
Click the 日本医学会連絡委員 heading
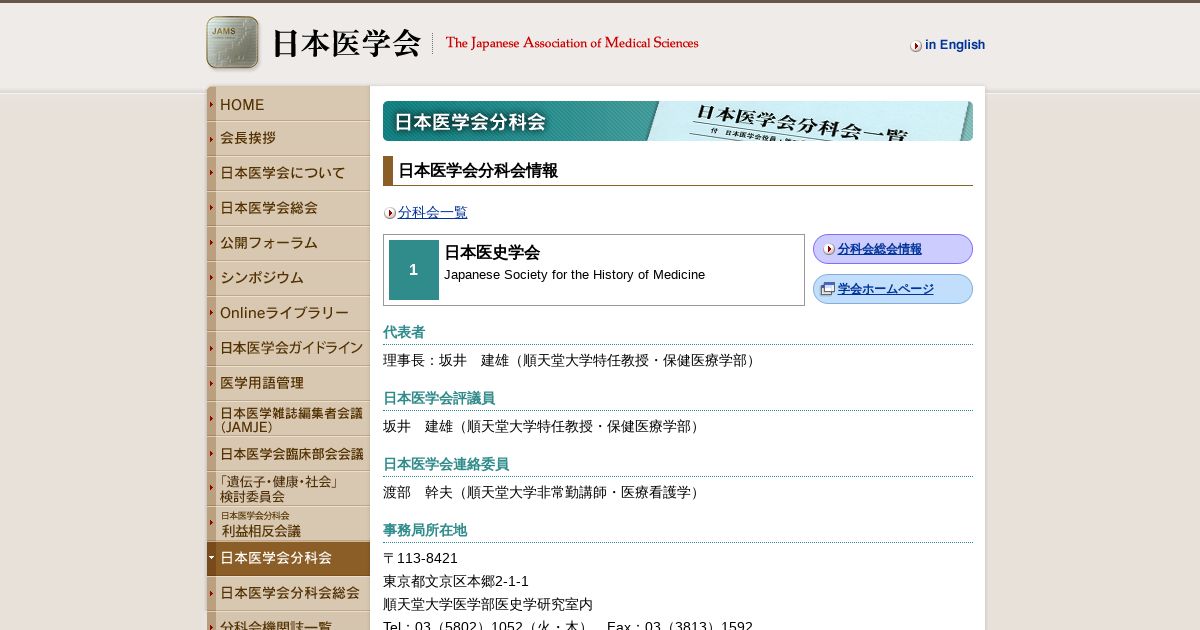pos(446,464)
